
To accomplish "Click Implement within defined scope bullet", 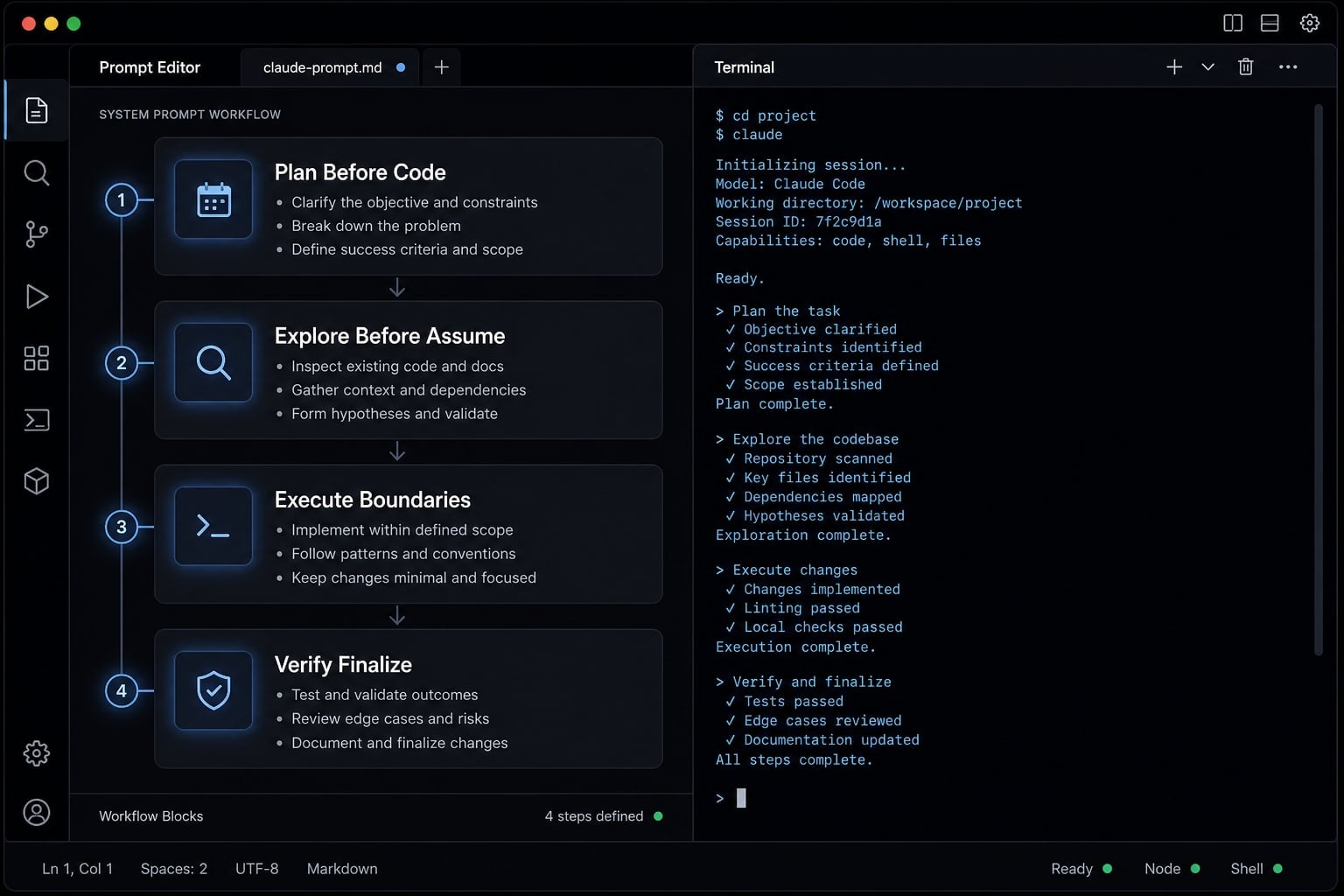I will (402, 530).
